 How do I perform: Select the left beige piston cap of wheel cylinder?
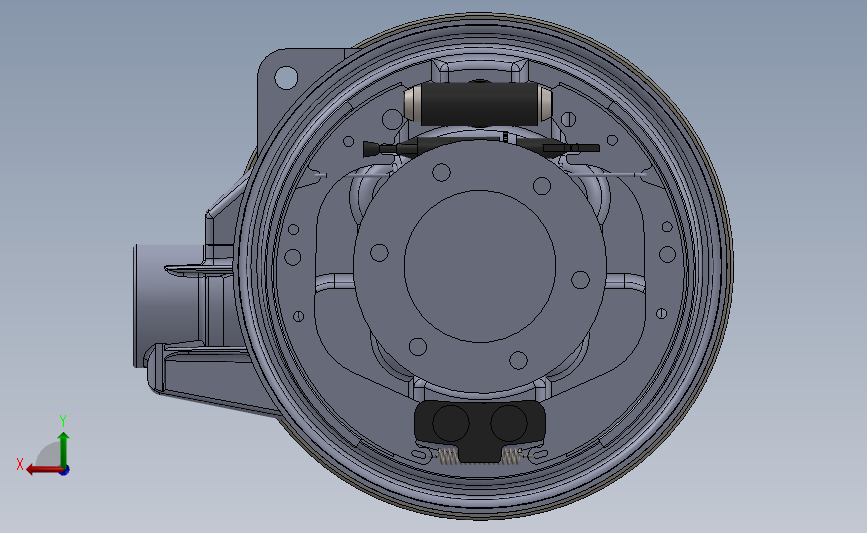[412, 103]
